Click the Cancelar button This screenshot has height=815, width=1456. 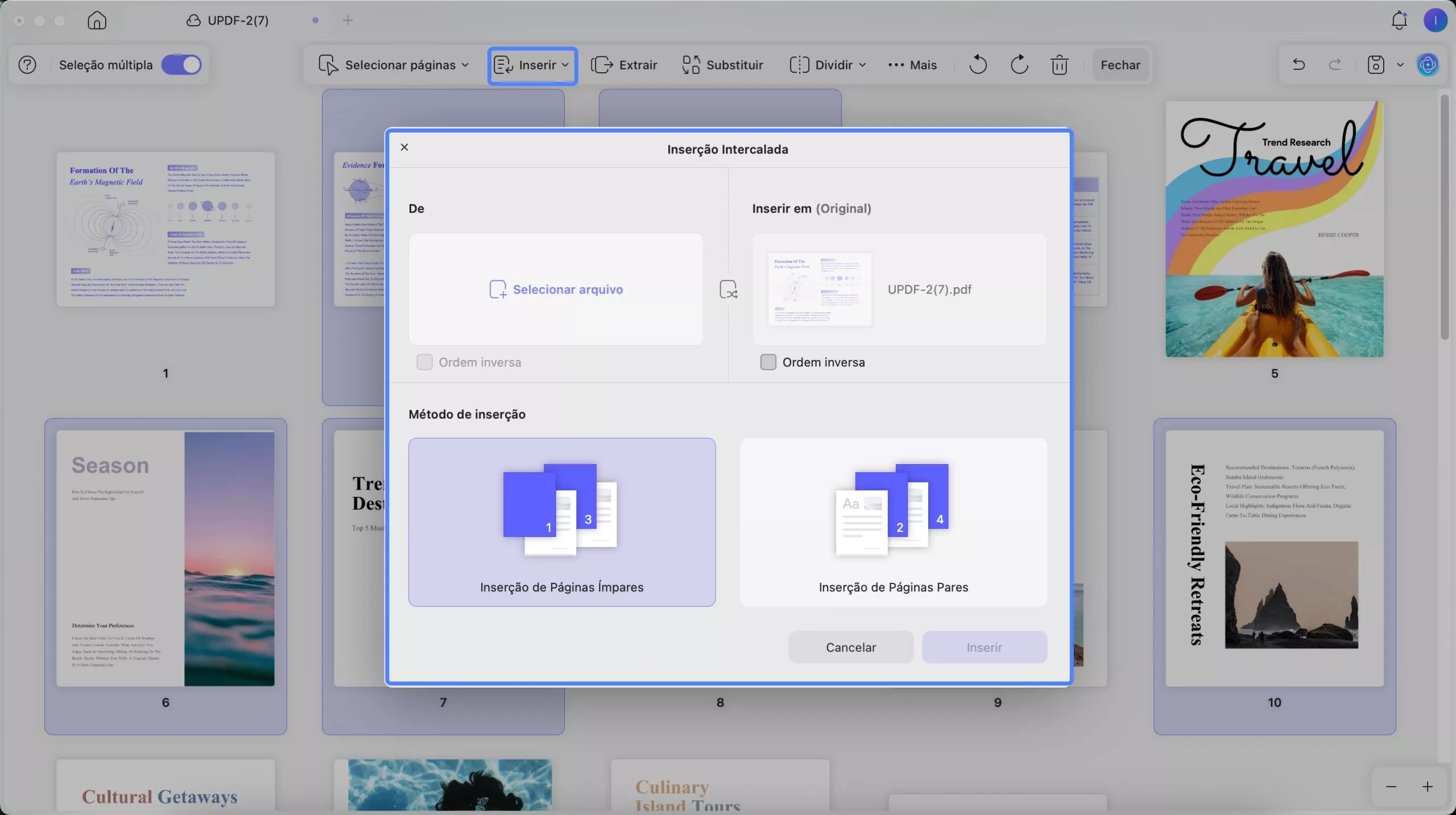[851, 647]
